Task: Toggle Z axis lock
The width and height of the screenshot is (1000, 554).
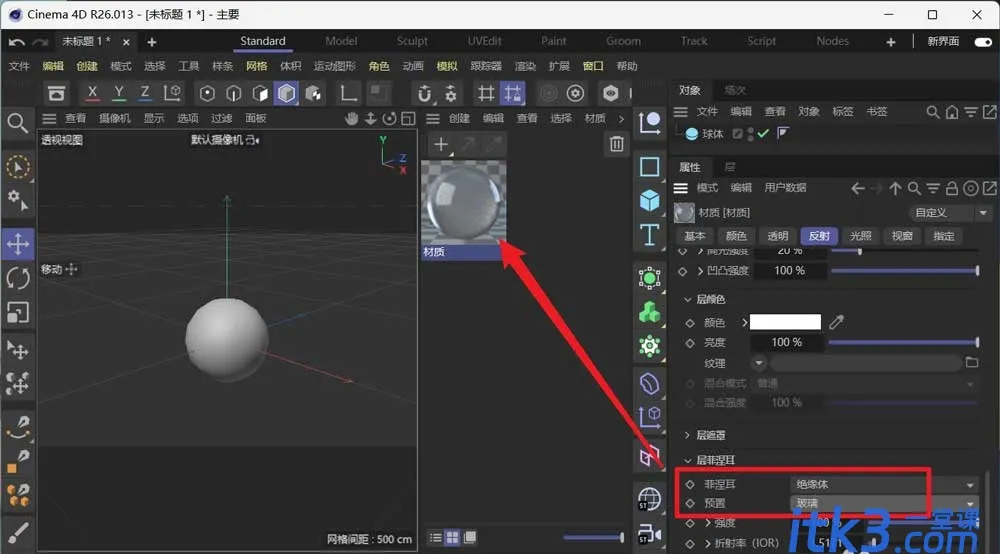Action: 145,93
